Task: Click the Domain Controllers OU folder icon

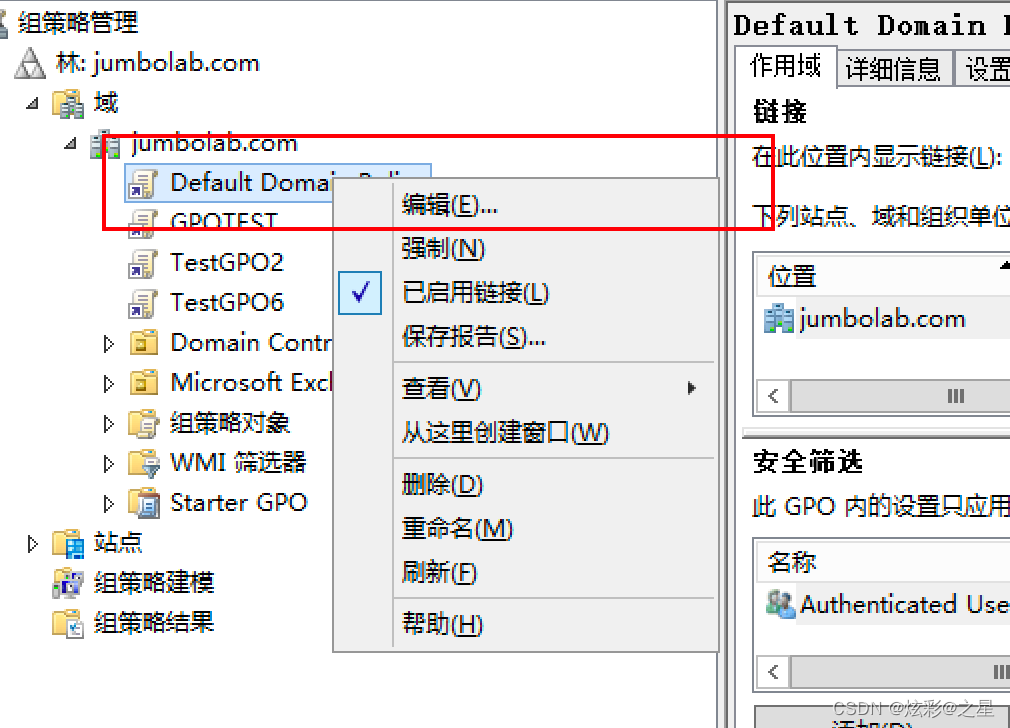Action: pos(144,343)
